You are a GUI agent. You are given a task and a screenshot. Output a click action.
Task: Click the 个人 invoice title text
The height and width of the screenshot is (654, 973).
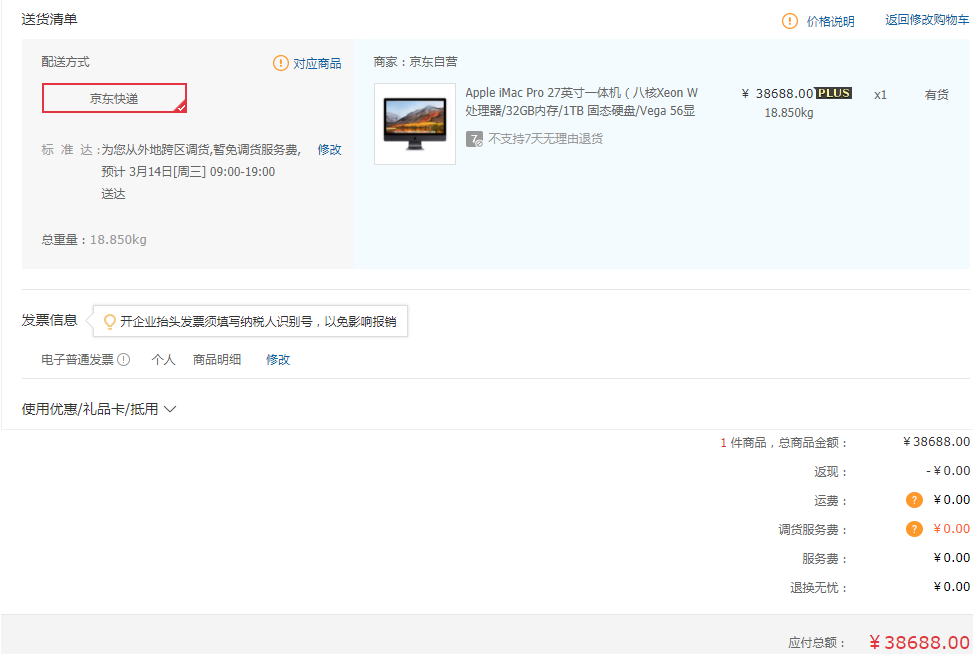(x=163, y=360)
